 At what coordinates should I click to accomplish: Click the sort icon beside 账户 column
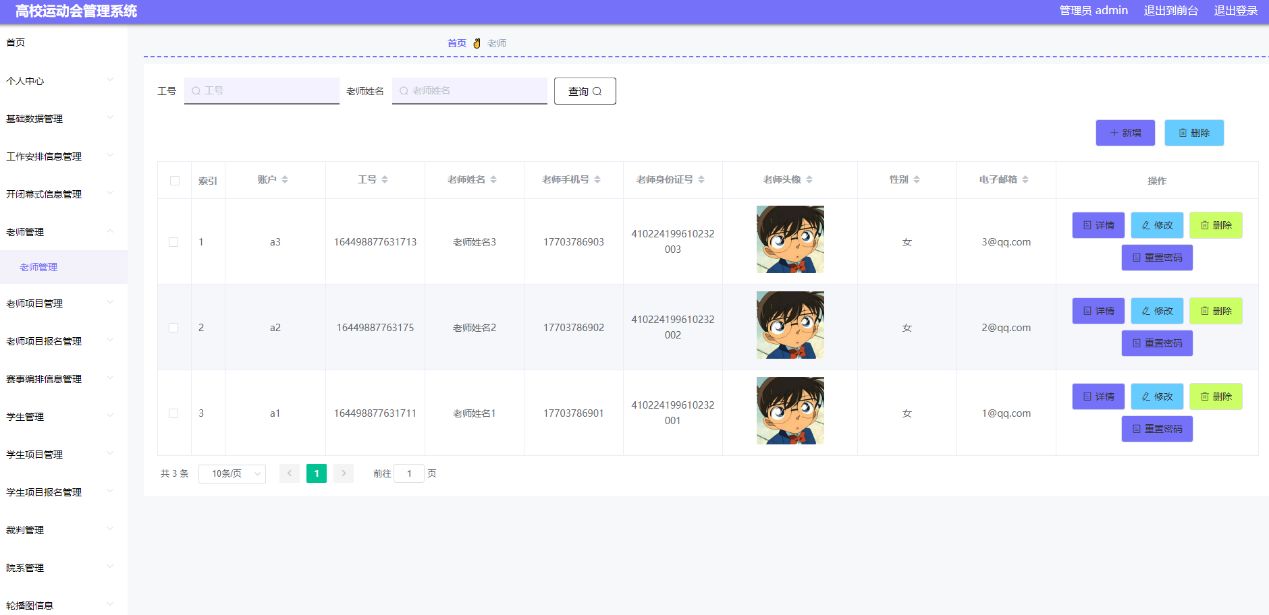(285, 180)
